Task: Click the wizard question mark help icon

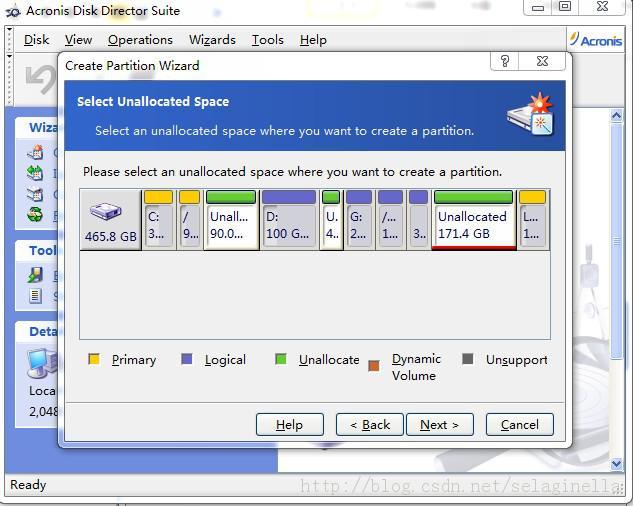Action: 505,61
